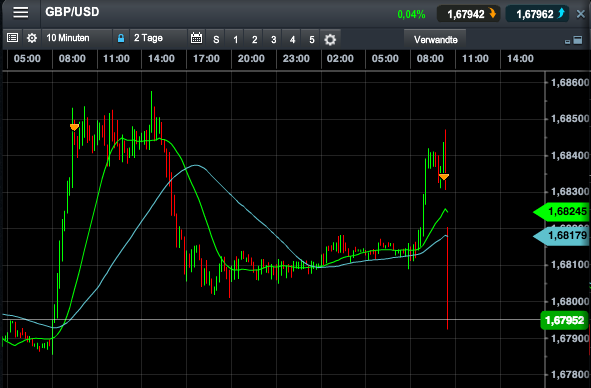This screenshot has height=388, width=591.
Task: Click the buy price 1,67962
Action: [x=537, y=14]
